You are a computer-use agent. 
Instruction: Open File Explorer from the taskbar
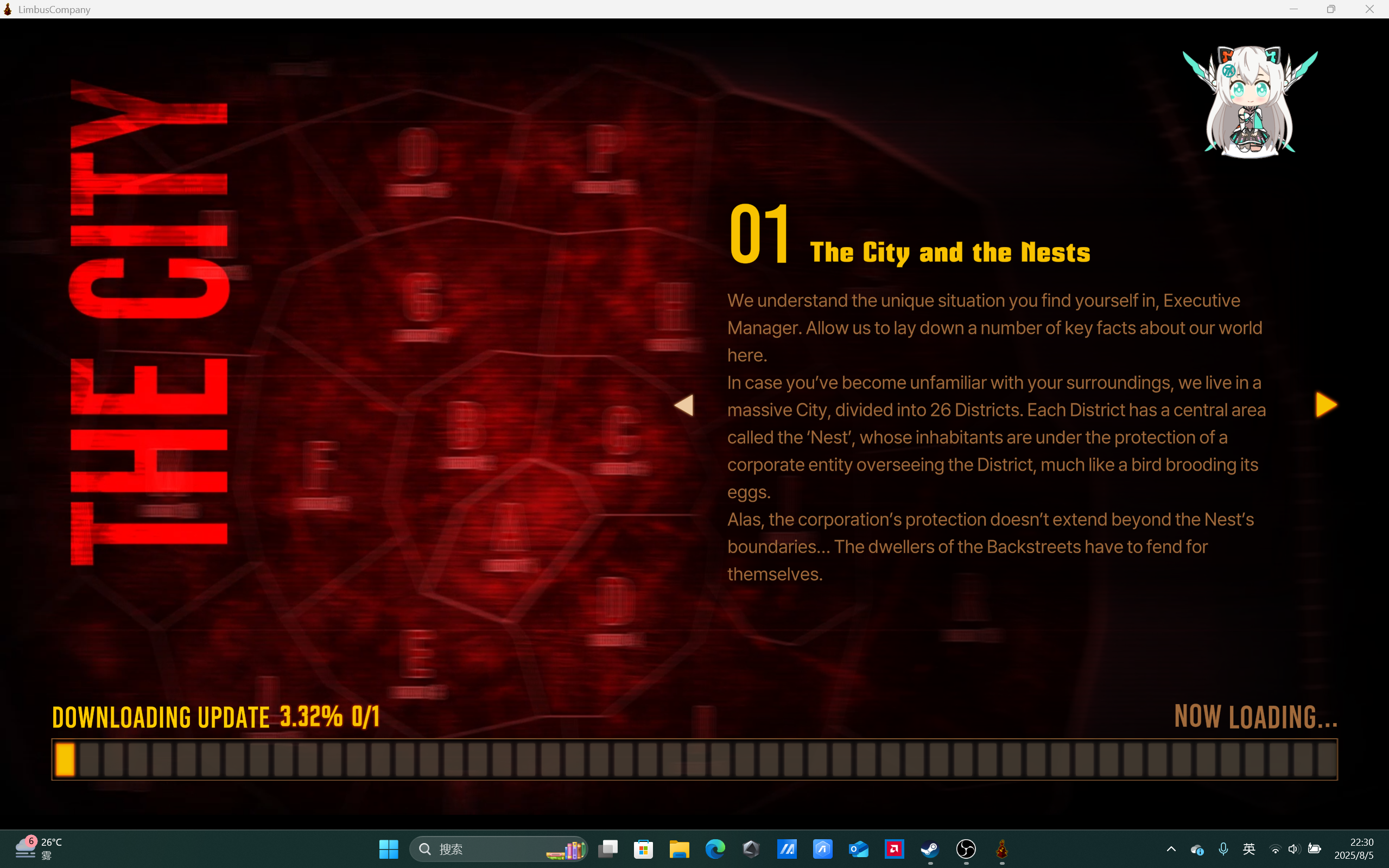pyautogui.click(x=680, y=849)
